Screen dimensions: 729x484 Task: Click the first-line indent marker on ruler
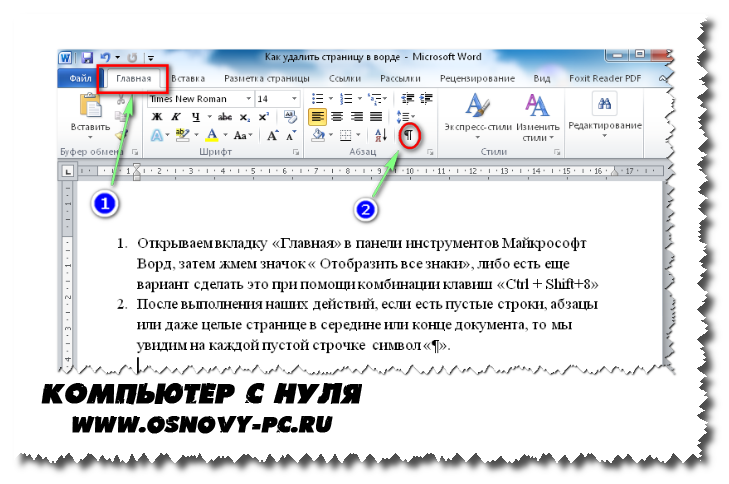[x=136, y=166]
